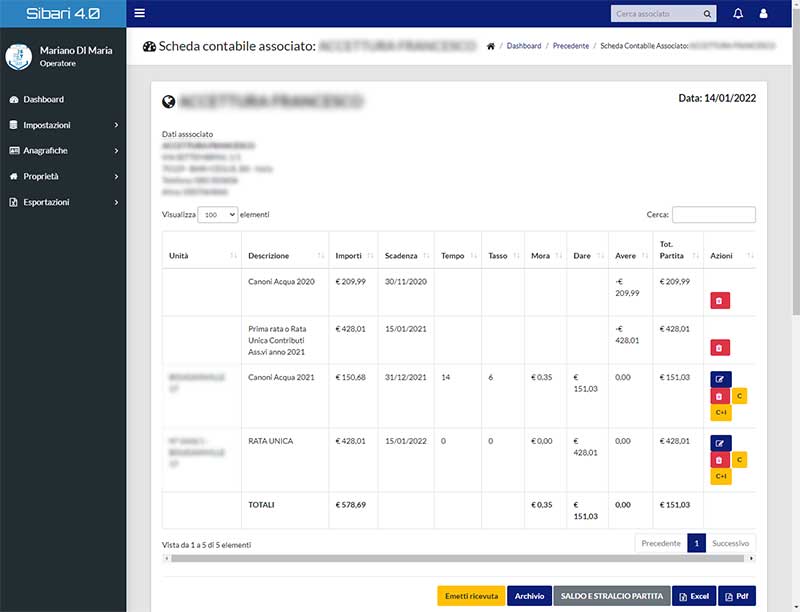Open the notifications bell
Image resolution: width=800 pixels, height=612 pixels.
click(738, 14)
